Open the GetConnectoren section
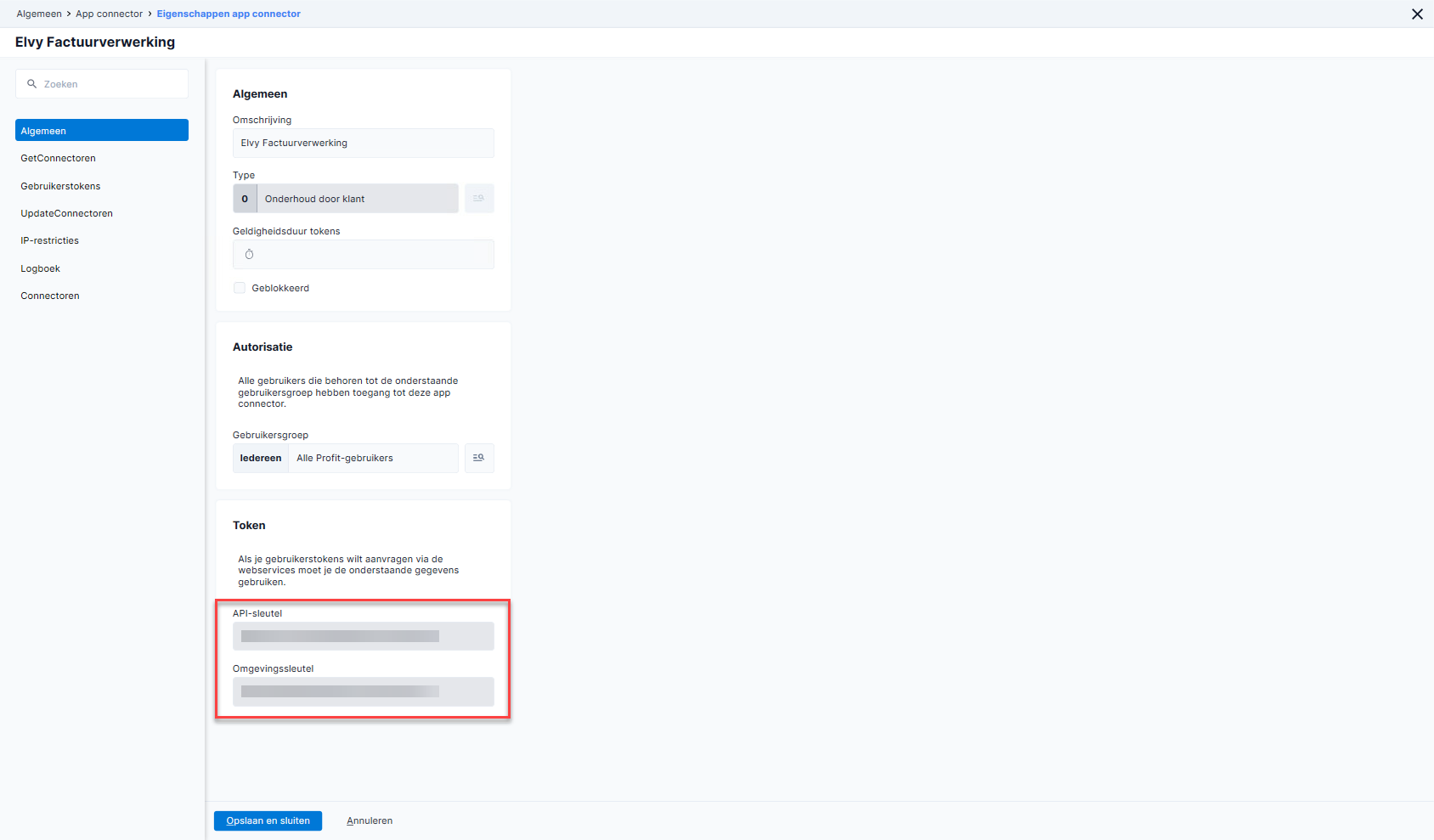1434x840 pixels. (x=58, y=158)
